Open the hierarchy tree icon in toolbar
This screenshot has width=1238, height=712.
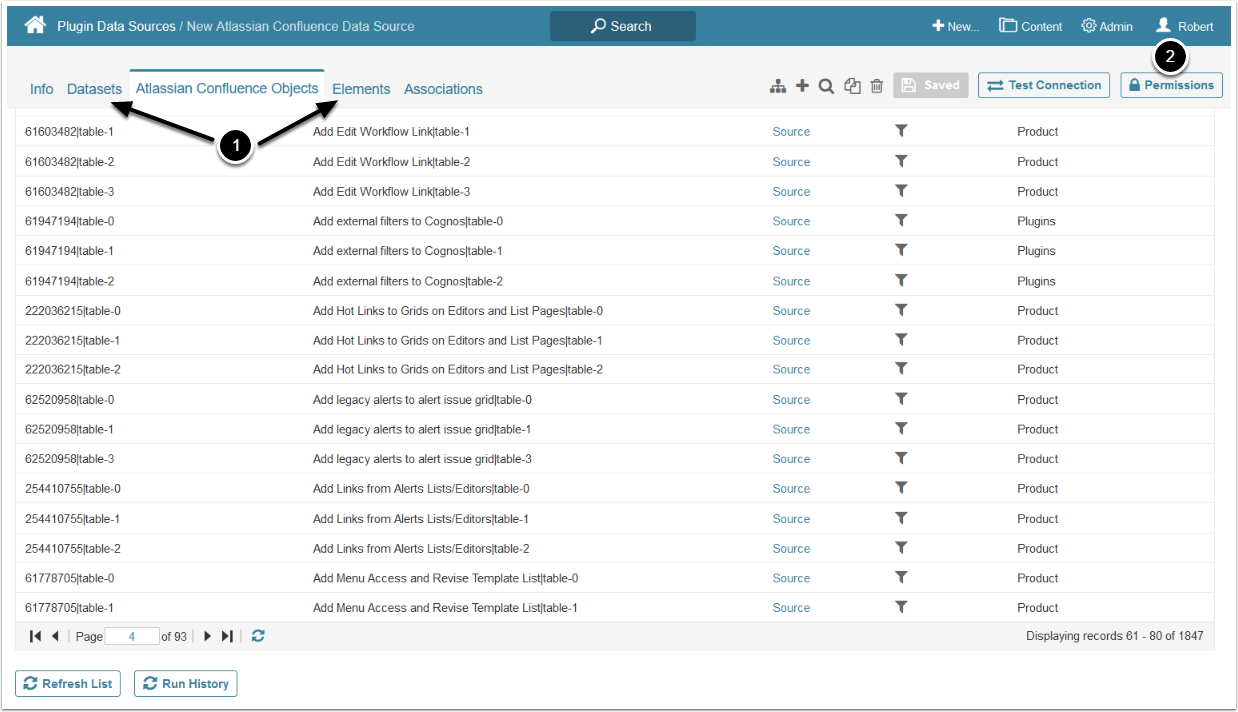point(778,86)
